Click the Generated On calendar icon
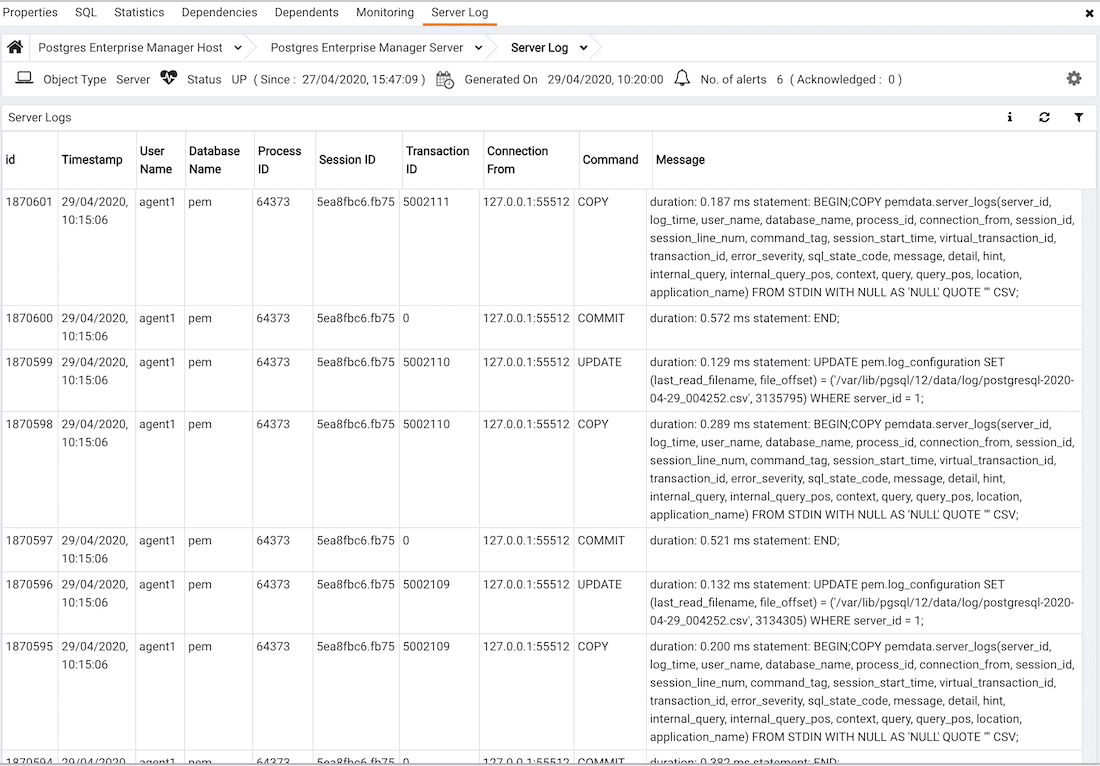This screenshot has width=1100, height=766. pos(445,79)
